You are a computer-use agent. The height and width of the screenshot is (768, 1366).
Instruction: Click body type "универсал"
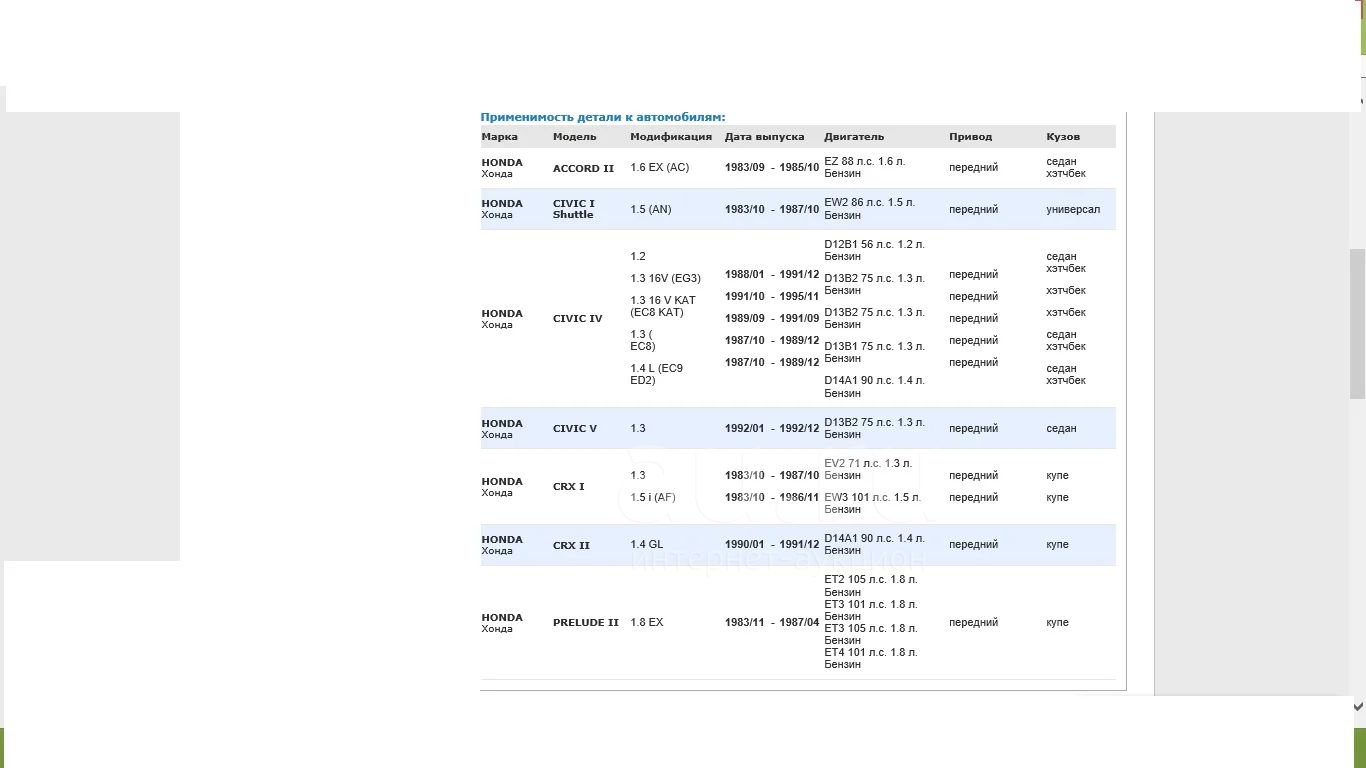click(x=1073, y=210)
